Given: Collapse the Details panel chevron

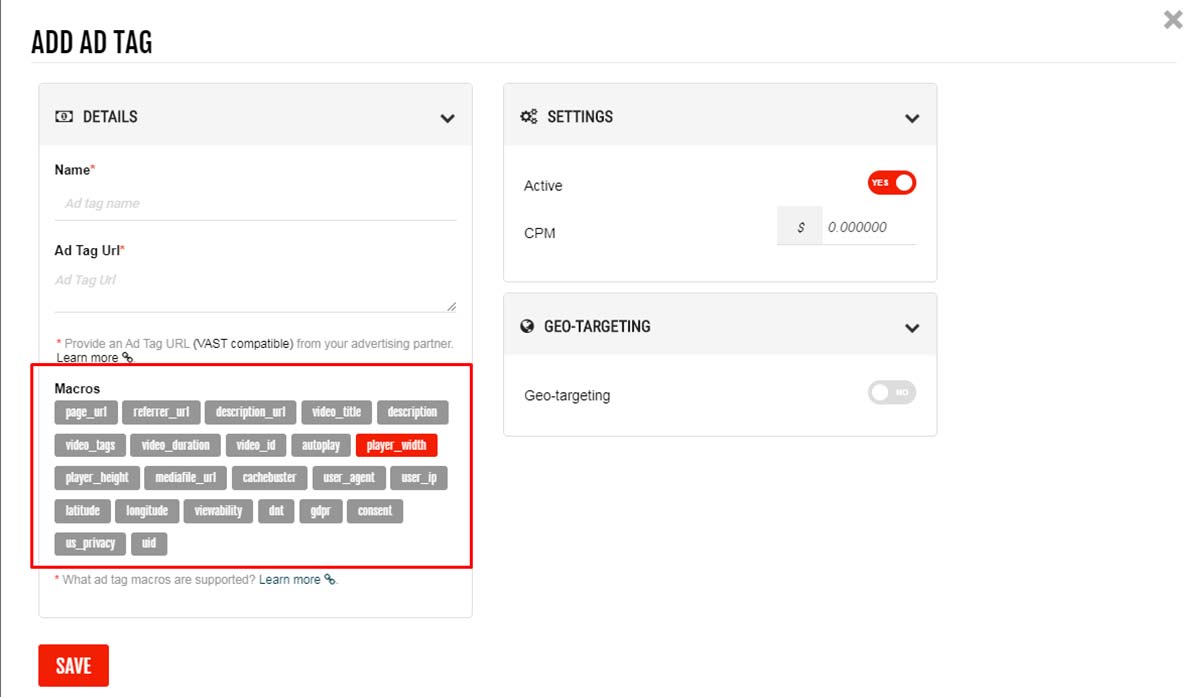Looking at the screenshot, I should [447, 118].
